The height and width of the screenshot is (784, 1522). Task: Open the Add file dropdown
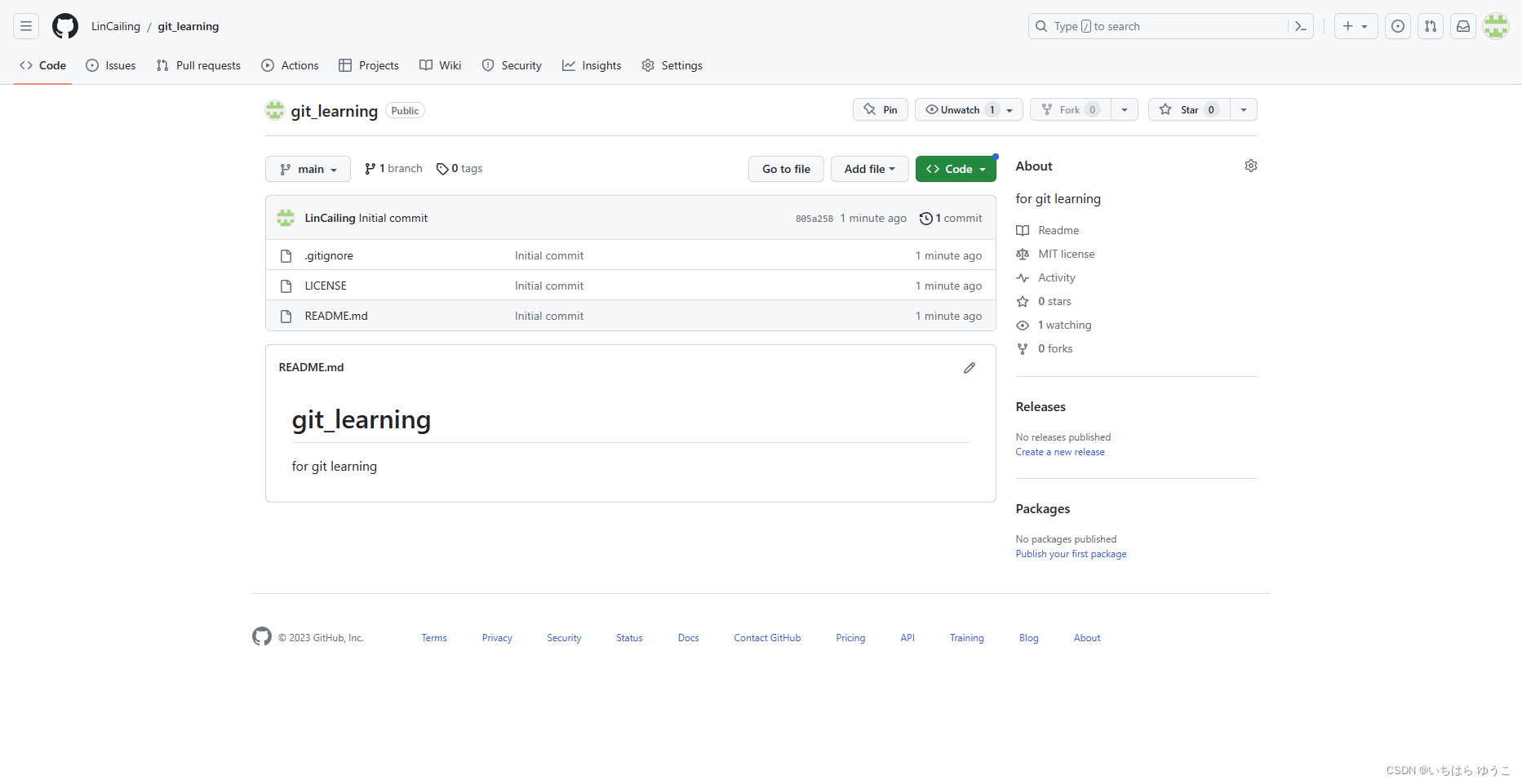(x=869, y=169)
